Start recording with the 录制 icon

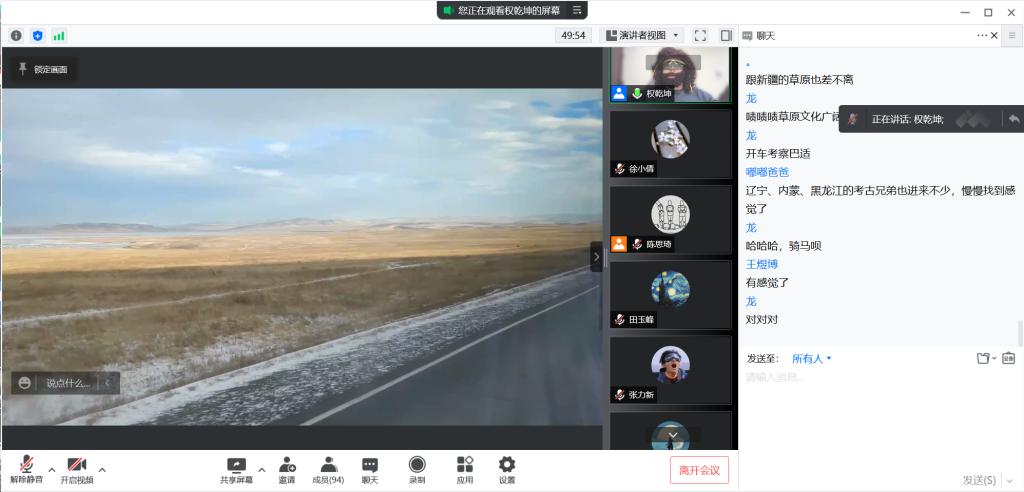pyautogui.click(x=417, y=468)
